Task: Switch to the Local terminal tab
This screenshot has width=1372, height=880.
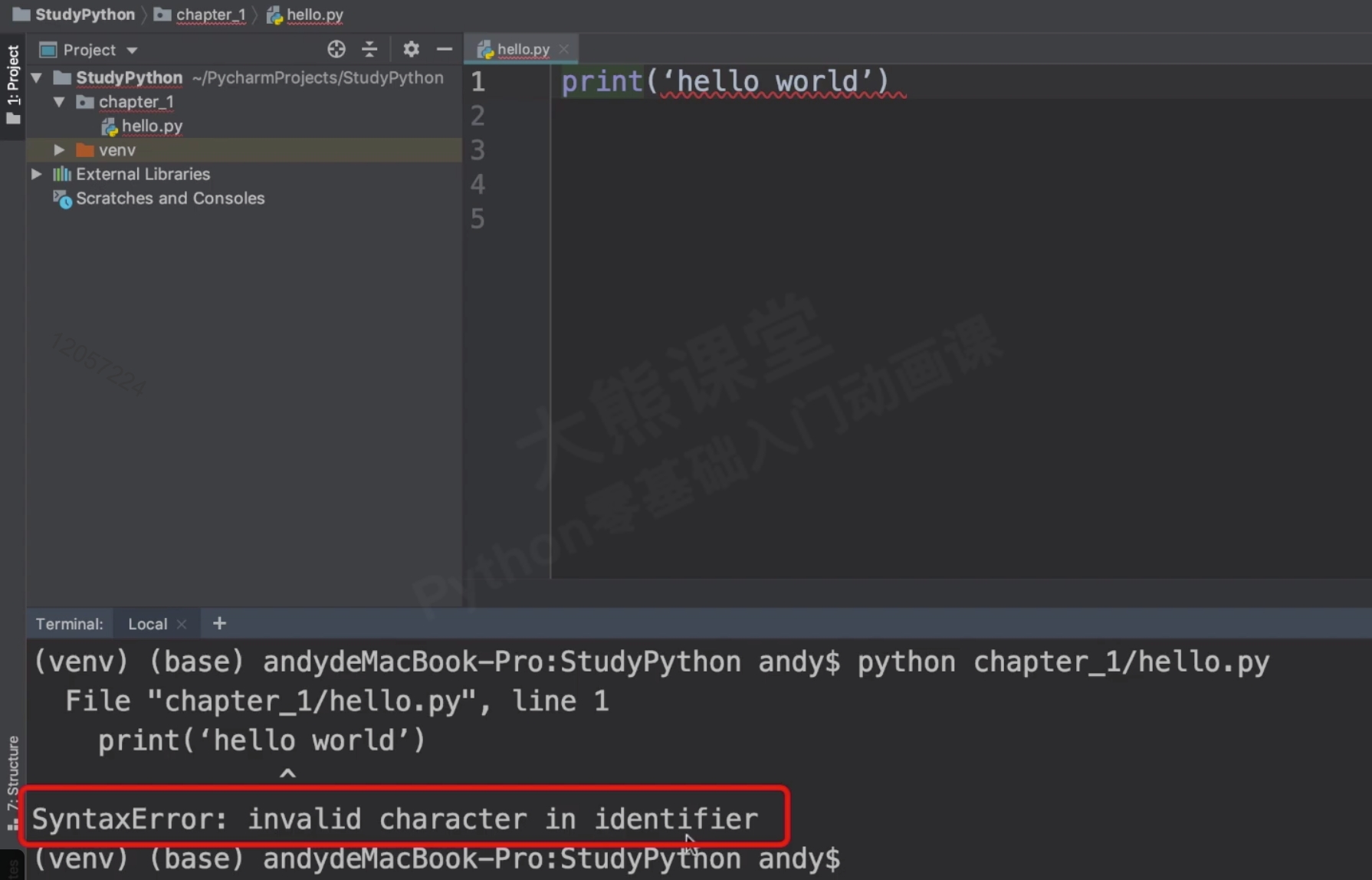Action: (x=147, y=624)
